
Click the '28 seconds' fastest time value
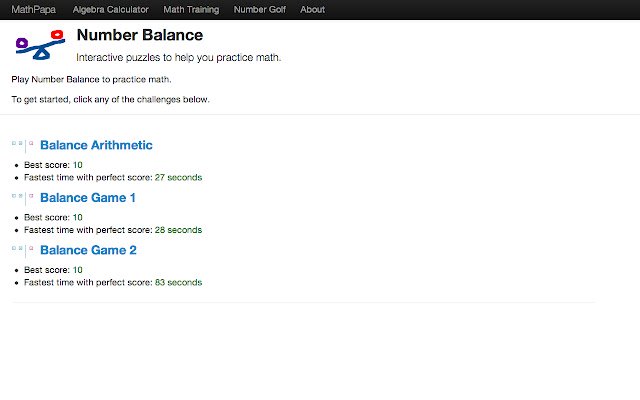[178, 230]
